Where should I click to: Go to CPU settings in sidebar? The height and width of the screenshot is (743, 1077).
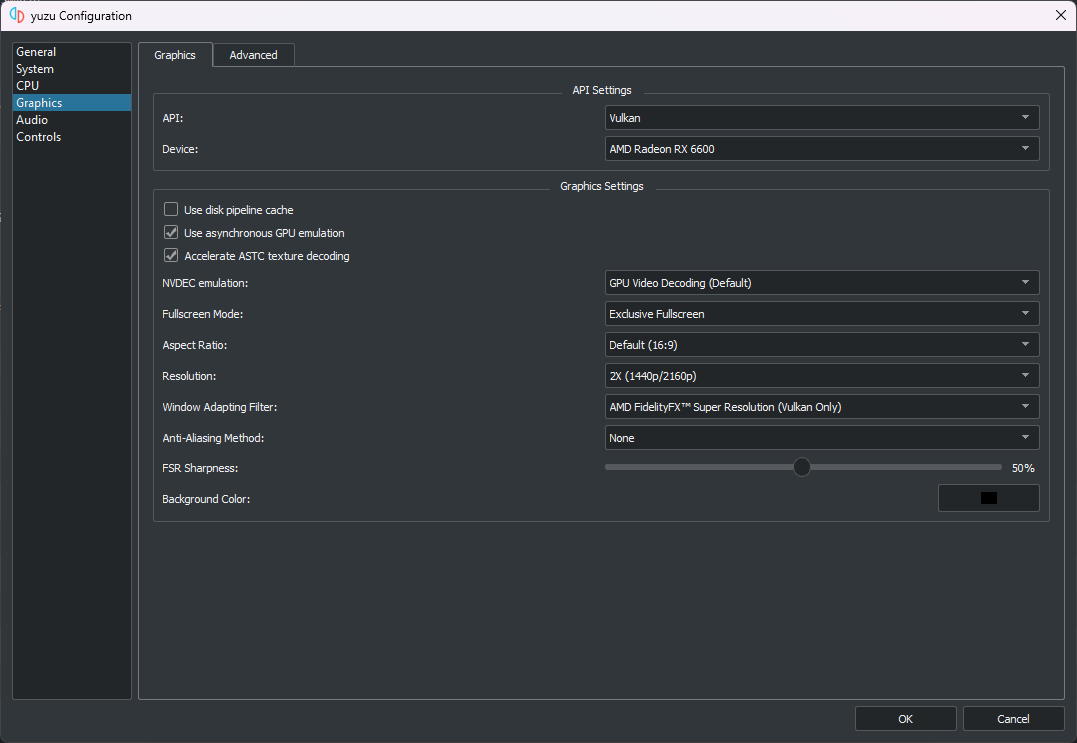[x=71, y=85]
